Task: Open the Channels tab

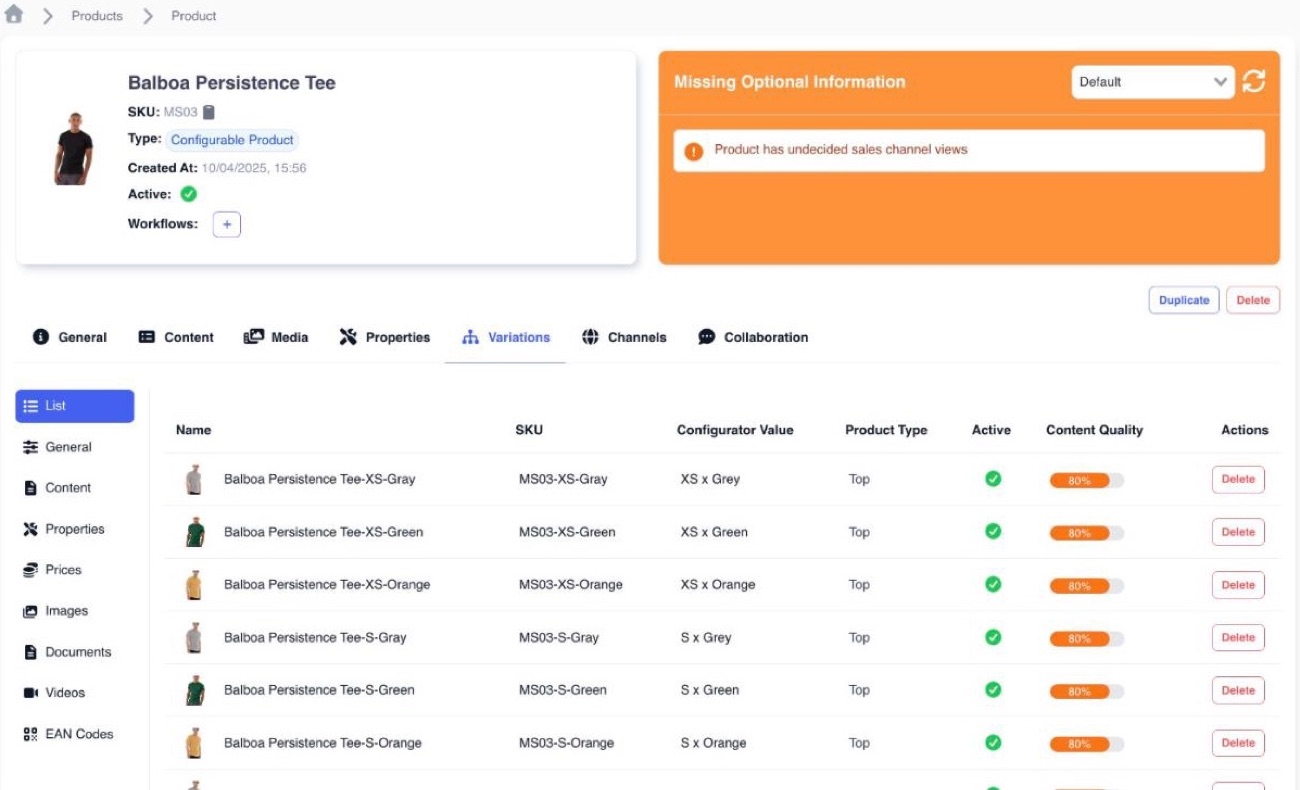Action: (624, 337)
